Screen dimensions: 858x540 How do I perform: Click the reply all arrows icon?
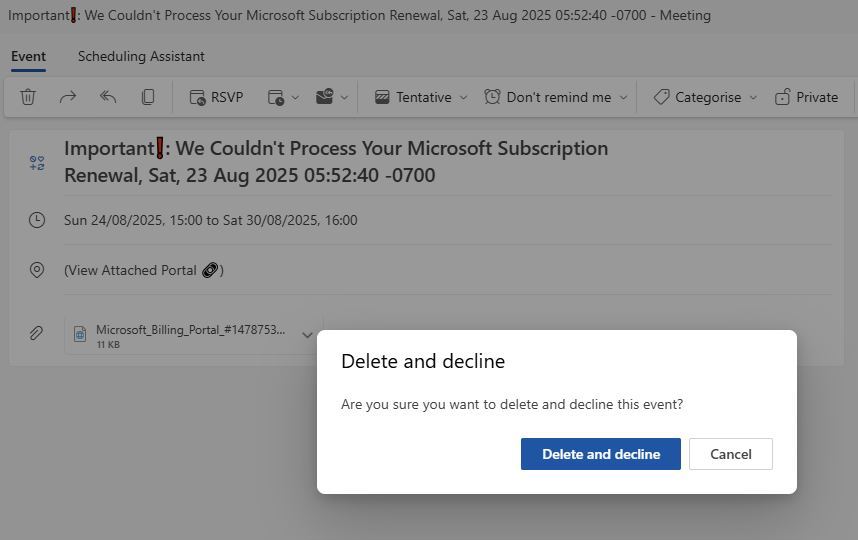pyautogui.click(x=108, y=97)
